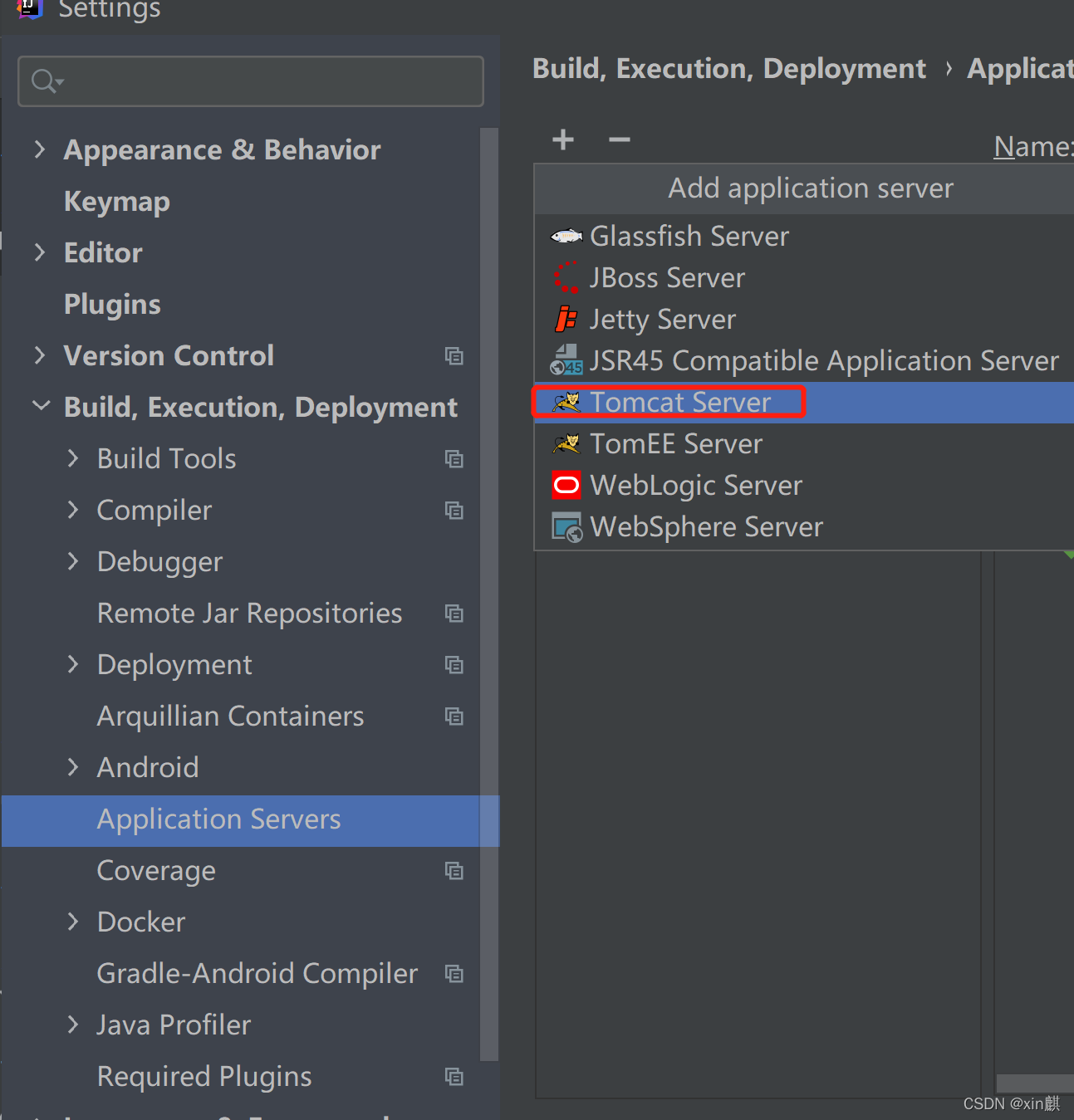
Task: Click the minus remove server button
Action: point(619,139)
